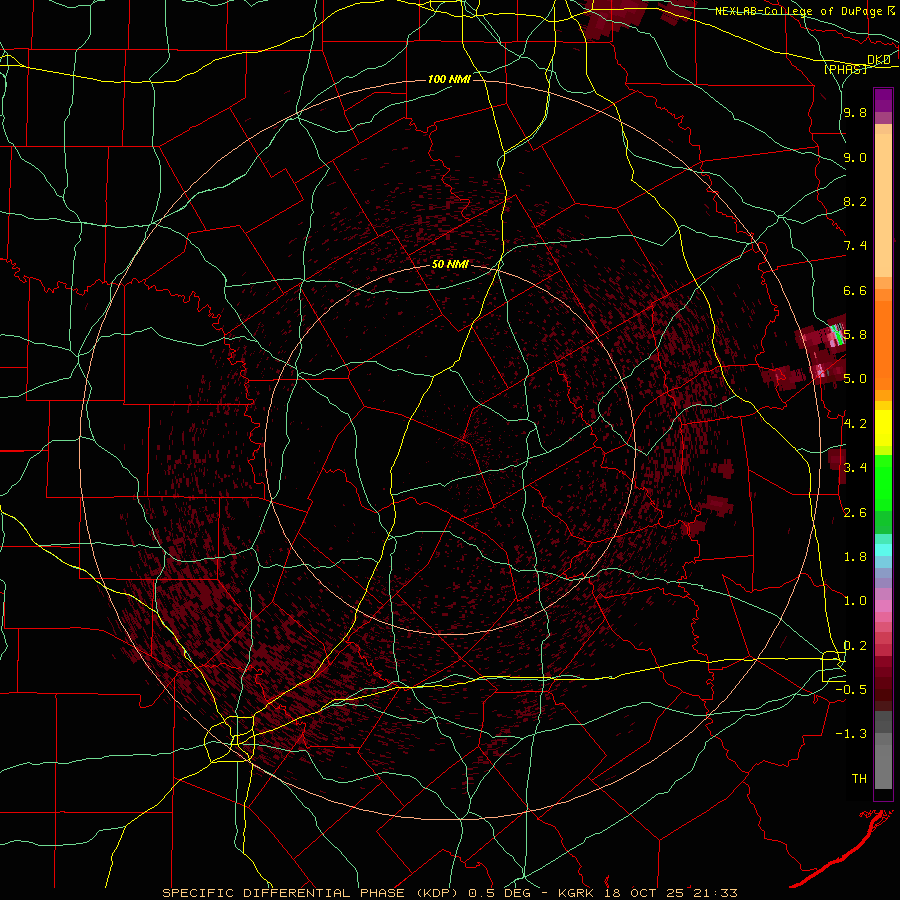This screenshot has width=900, height=900.
Task: Click the 9.8 scale value
Action: pyautogui.click(x=855, y=113)
